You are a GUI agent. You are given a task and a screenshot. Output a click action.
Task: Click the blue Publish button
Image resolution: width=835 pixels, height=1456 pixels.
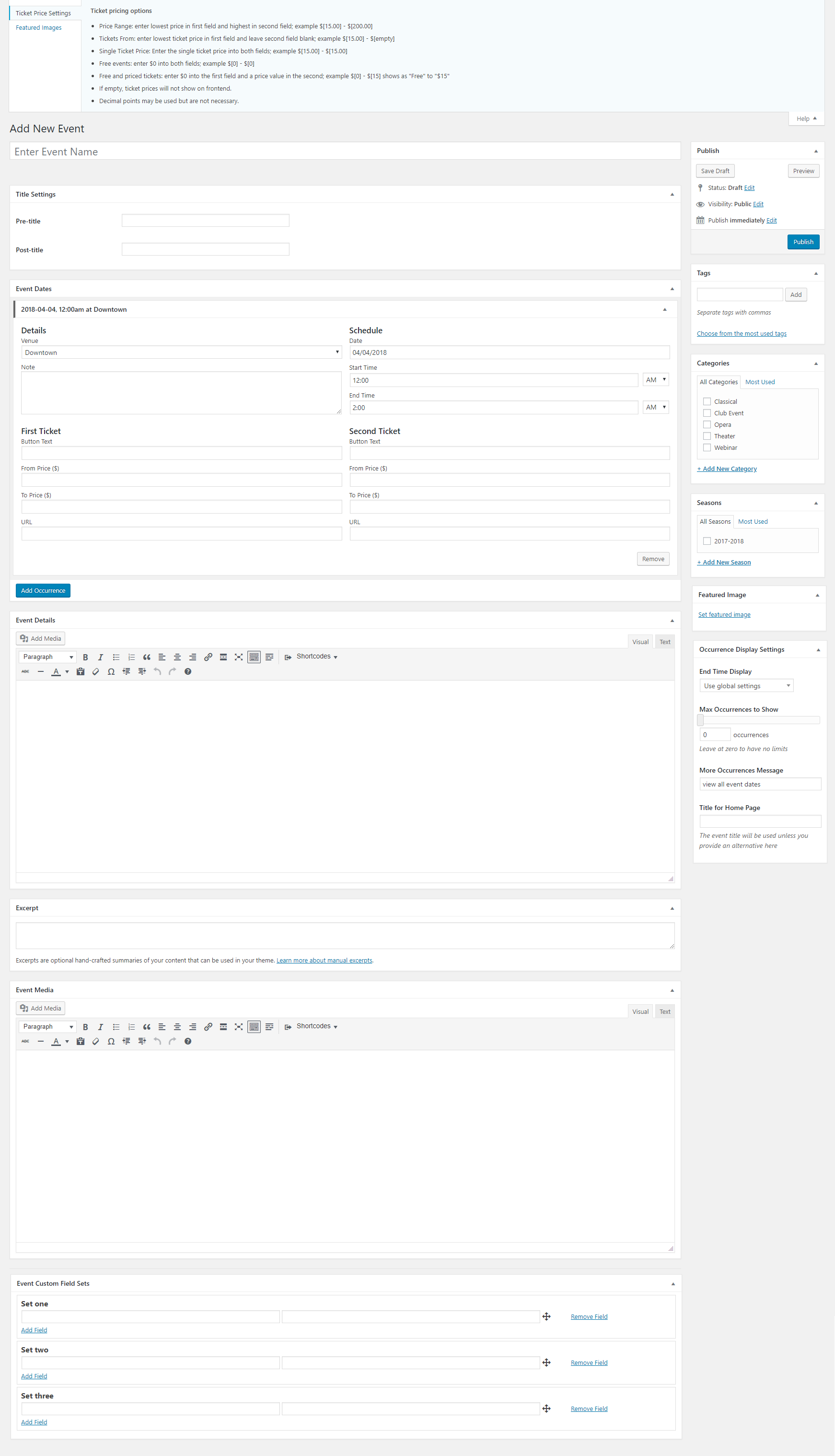coord(803,242)
